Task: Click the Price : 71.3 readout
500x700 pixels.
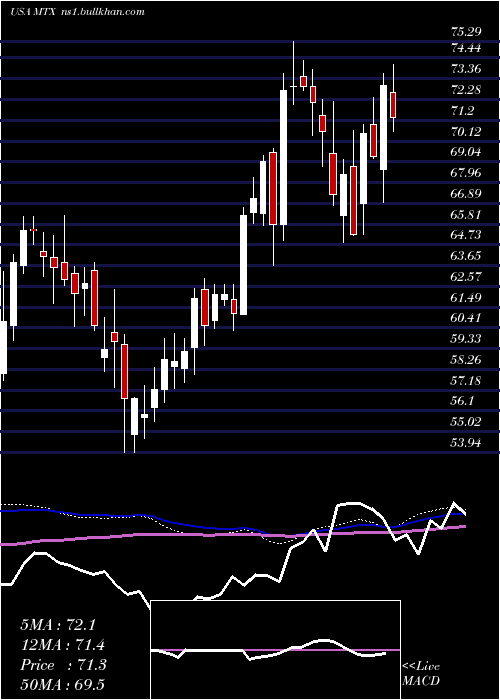Action: click(63, 665)
